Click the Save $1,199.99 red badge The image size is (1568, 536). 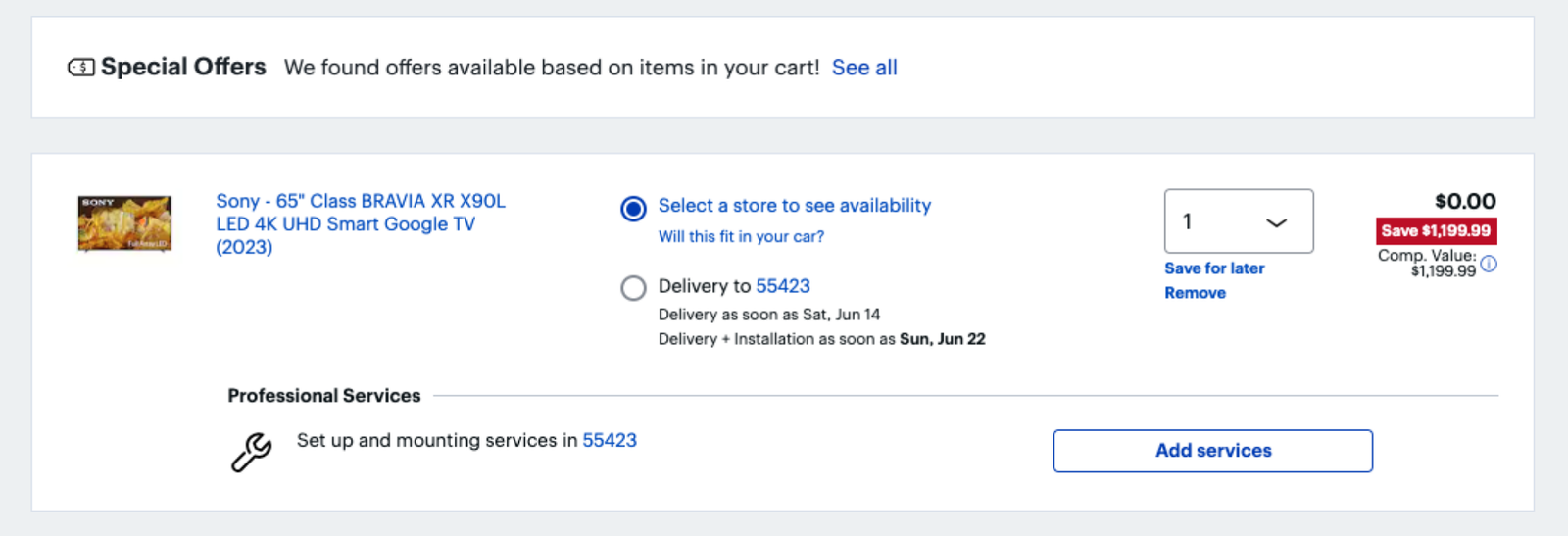point(1436,230)
